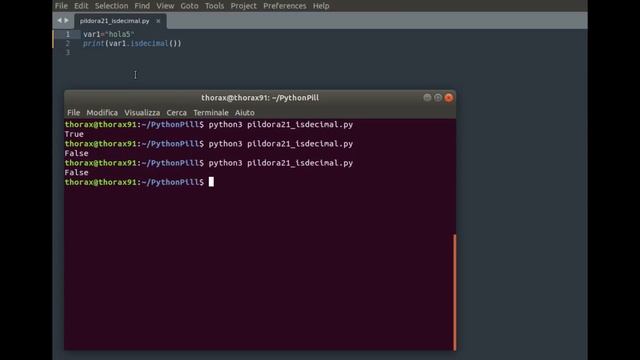
Task: Click the terminal prompt cursor block
Action: coord(211,182)
